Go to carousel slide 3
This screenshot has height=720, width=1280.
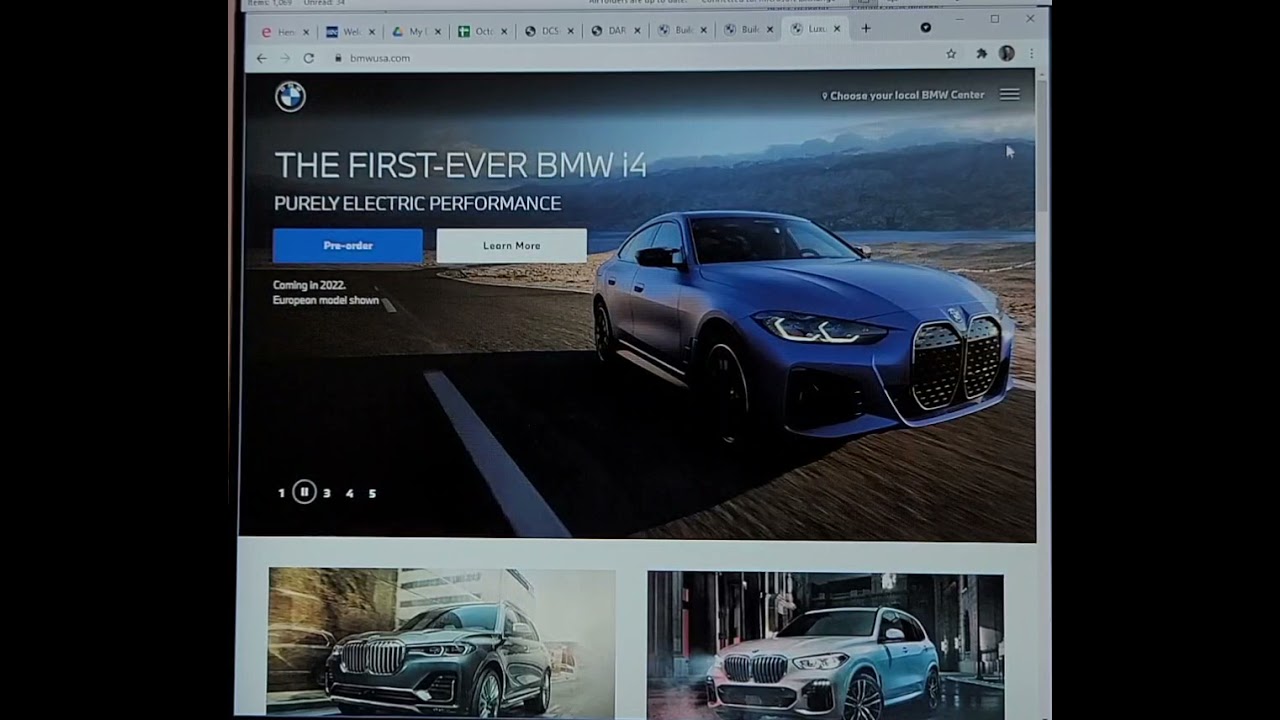click(327, 493)
